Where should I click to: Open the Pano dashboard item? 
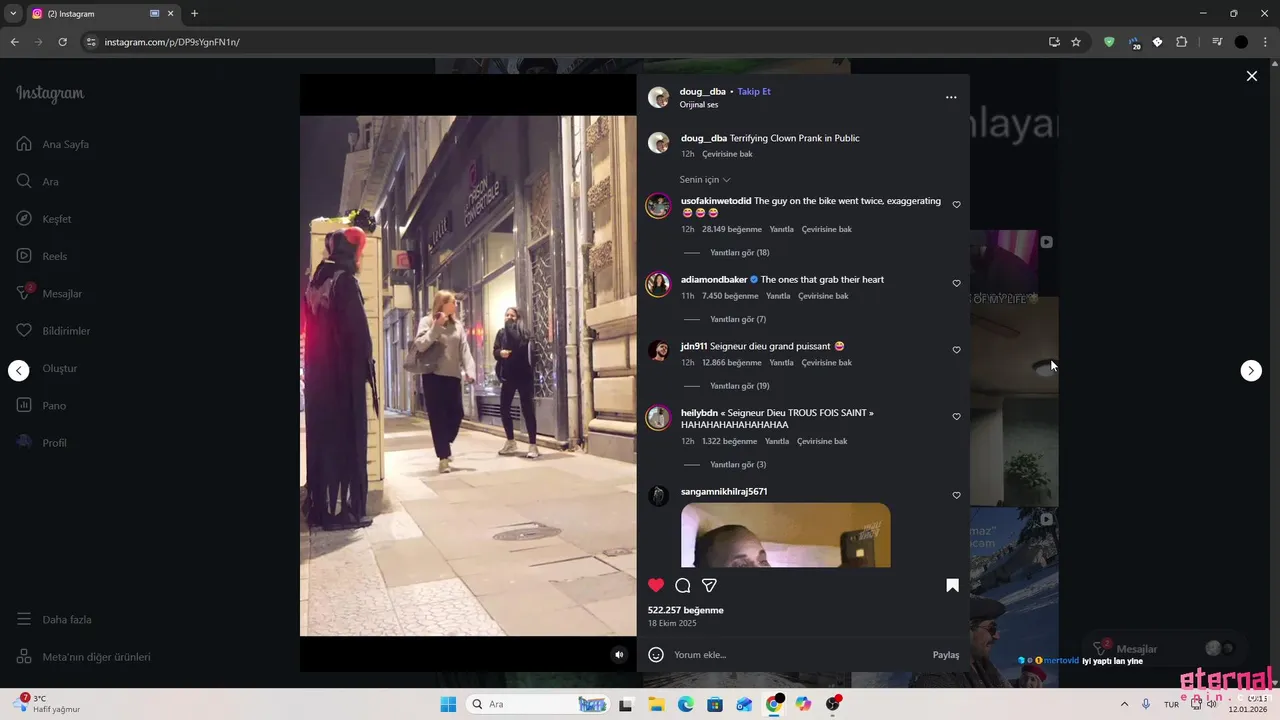point(41,405)
